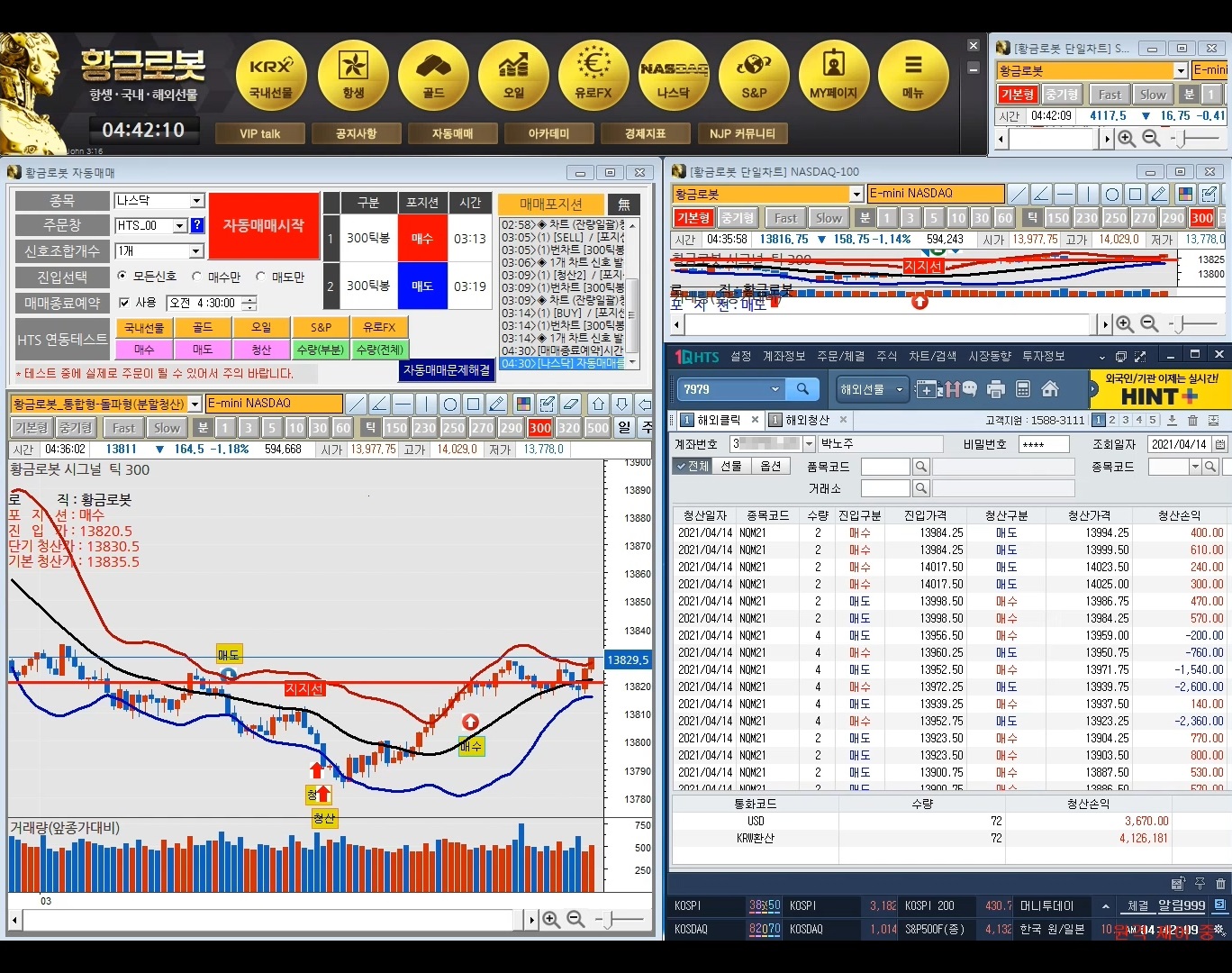Open the 메뉴 hamburger button
1232x973 pixels.
[913, 76]
